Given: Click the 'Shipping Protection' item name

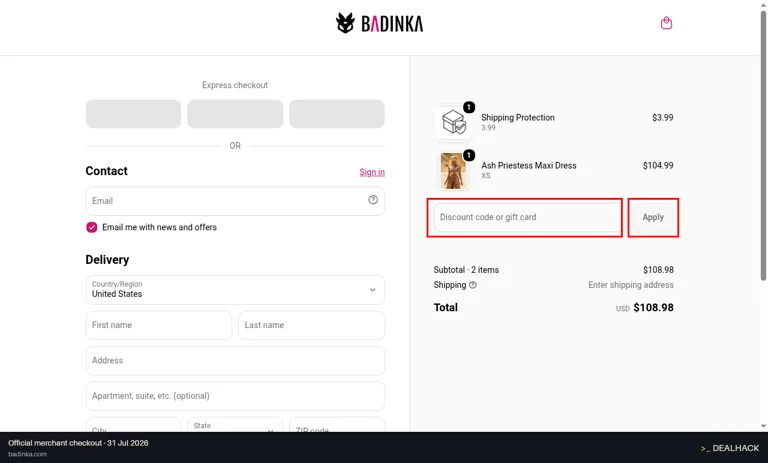Looking at the screenshot, I should [x=518, y=118].
